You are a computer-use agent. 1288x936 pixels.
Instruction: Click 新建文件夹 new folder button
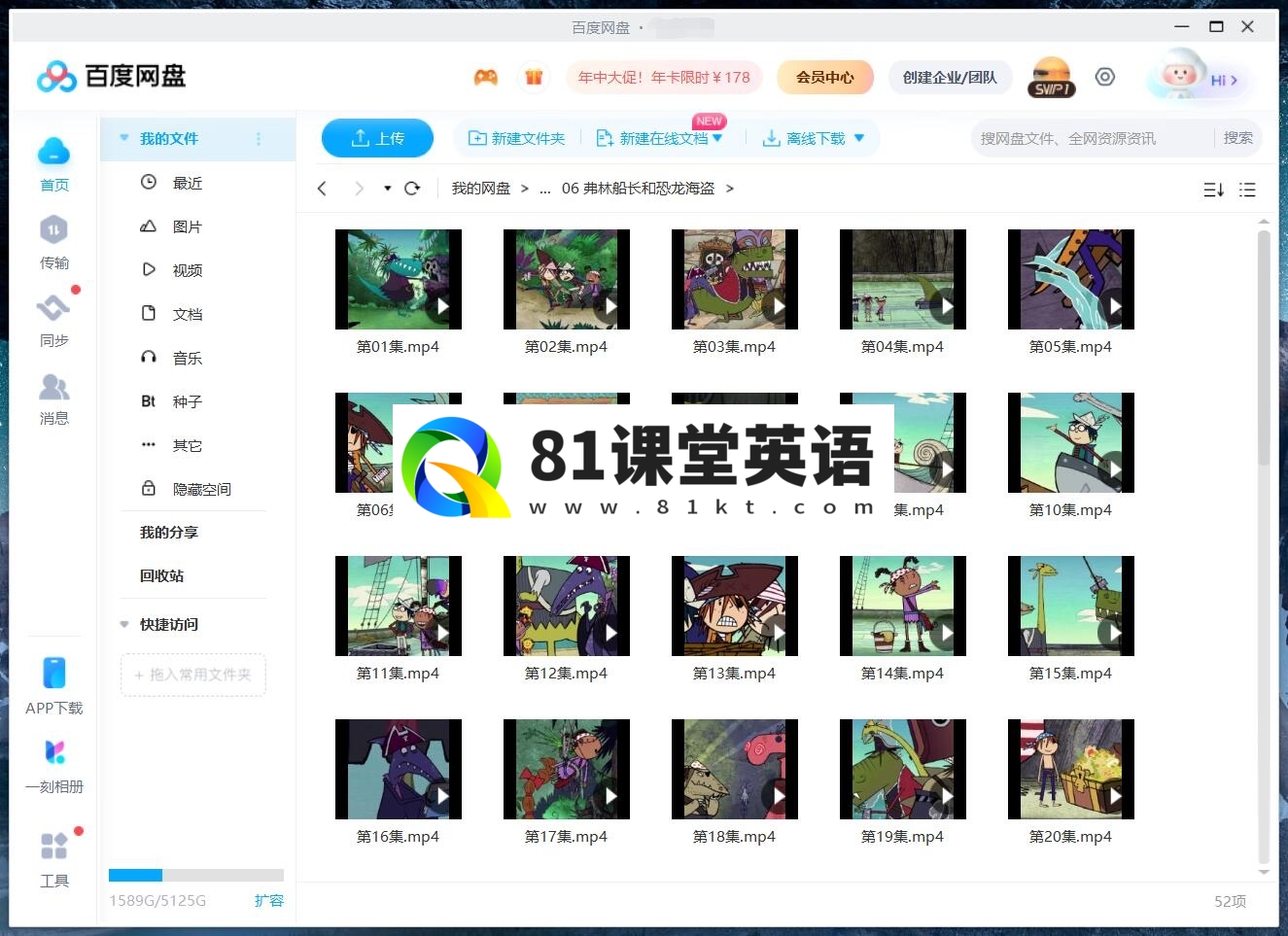(516, 138)
